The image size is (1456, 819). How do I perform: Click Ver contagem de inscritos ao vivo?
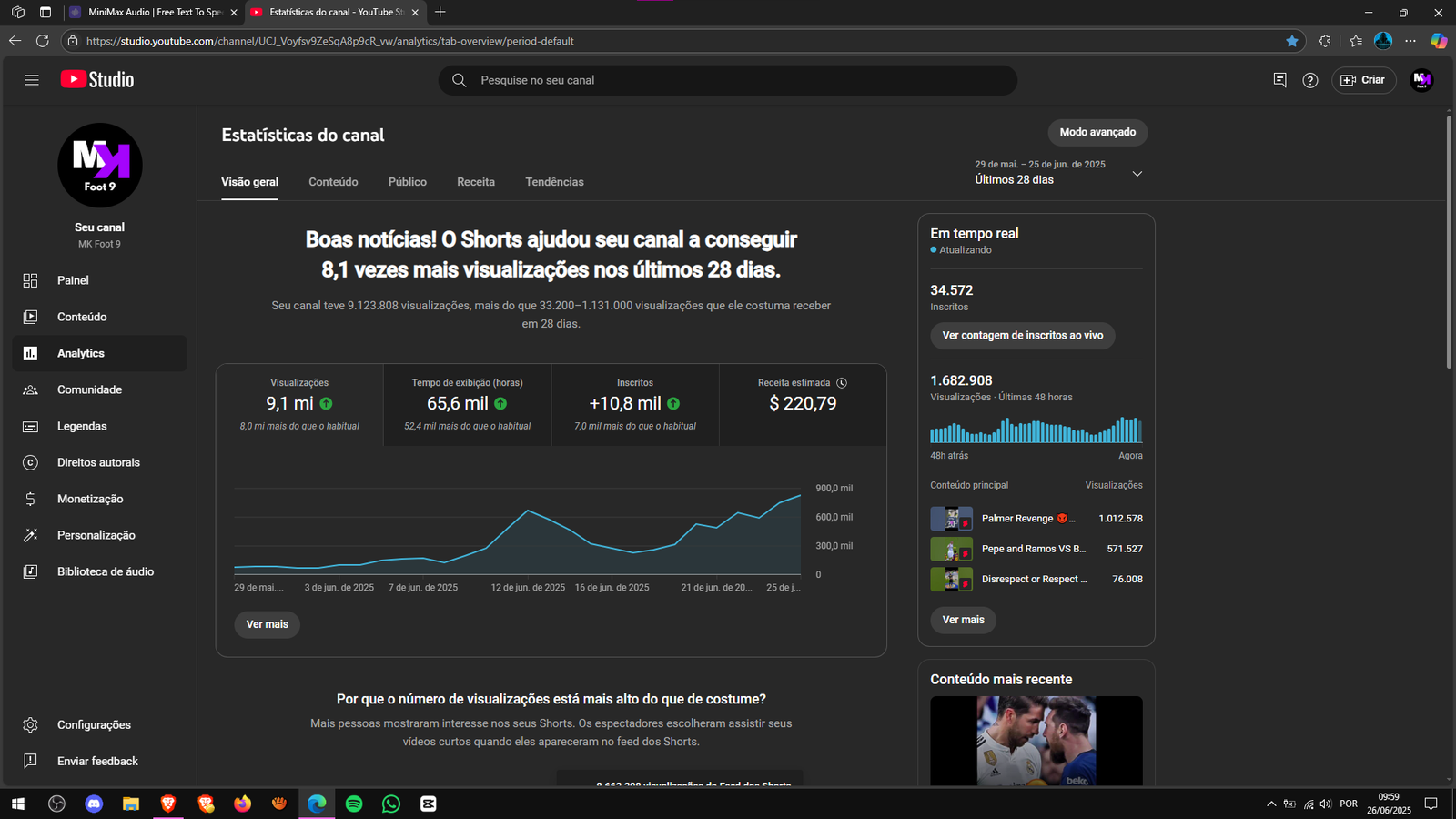point(1022,336)
